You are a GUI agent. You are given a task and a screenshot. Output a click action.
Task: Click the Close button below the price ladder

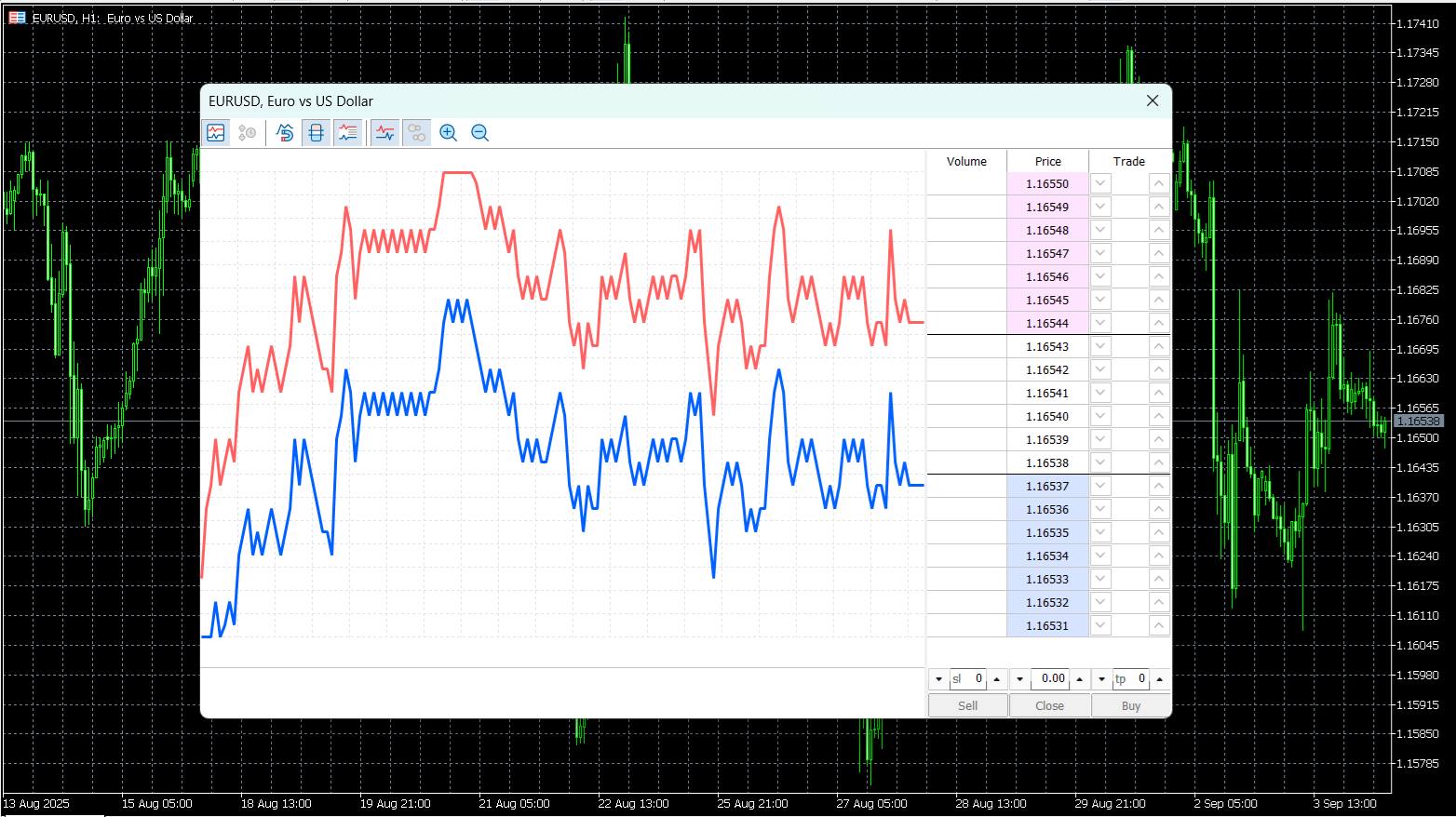1049,705
